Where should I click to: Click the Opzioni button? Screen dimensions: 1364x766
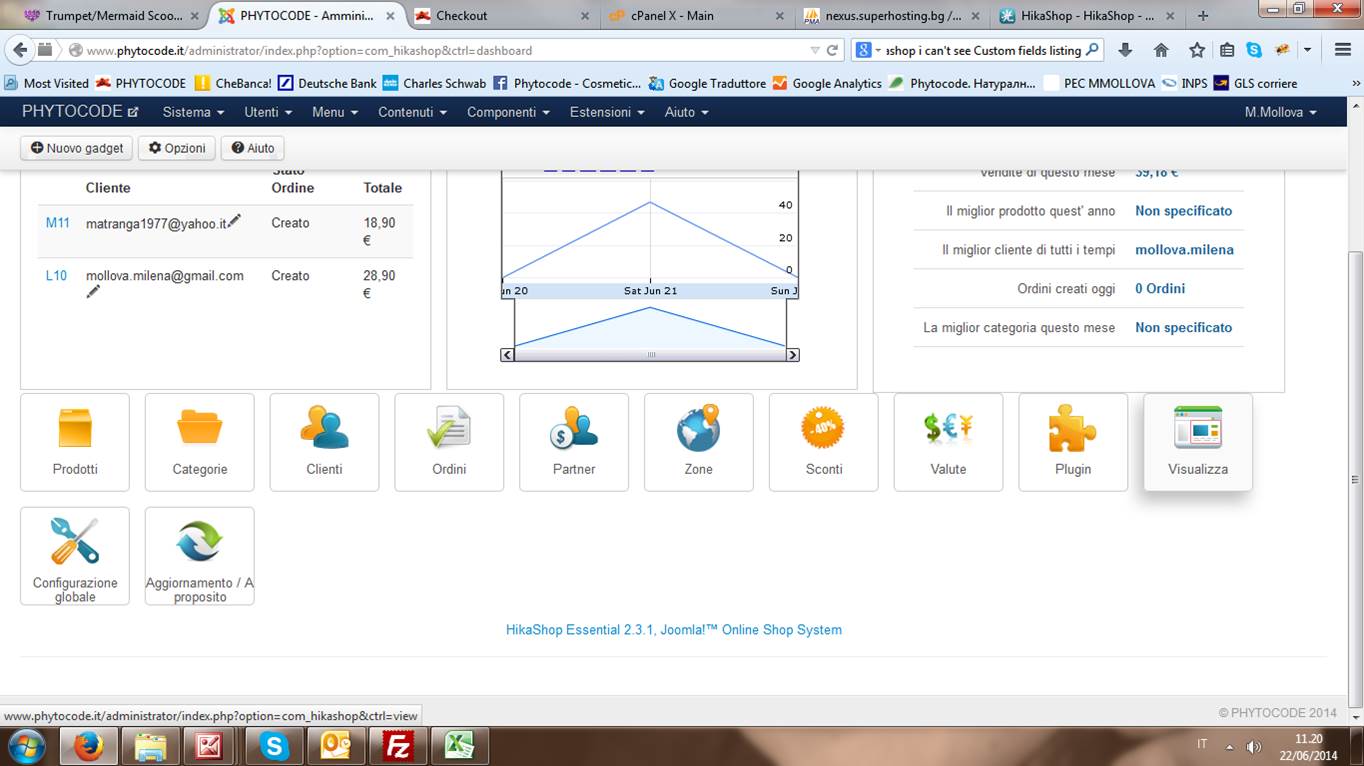tap(177, 148)
